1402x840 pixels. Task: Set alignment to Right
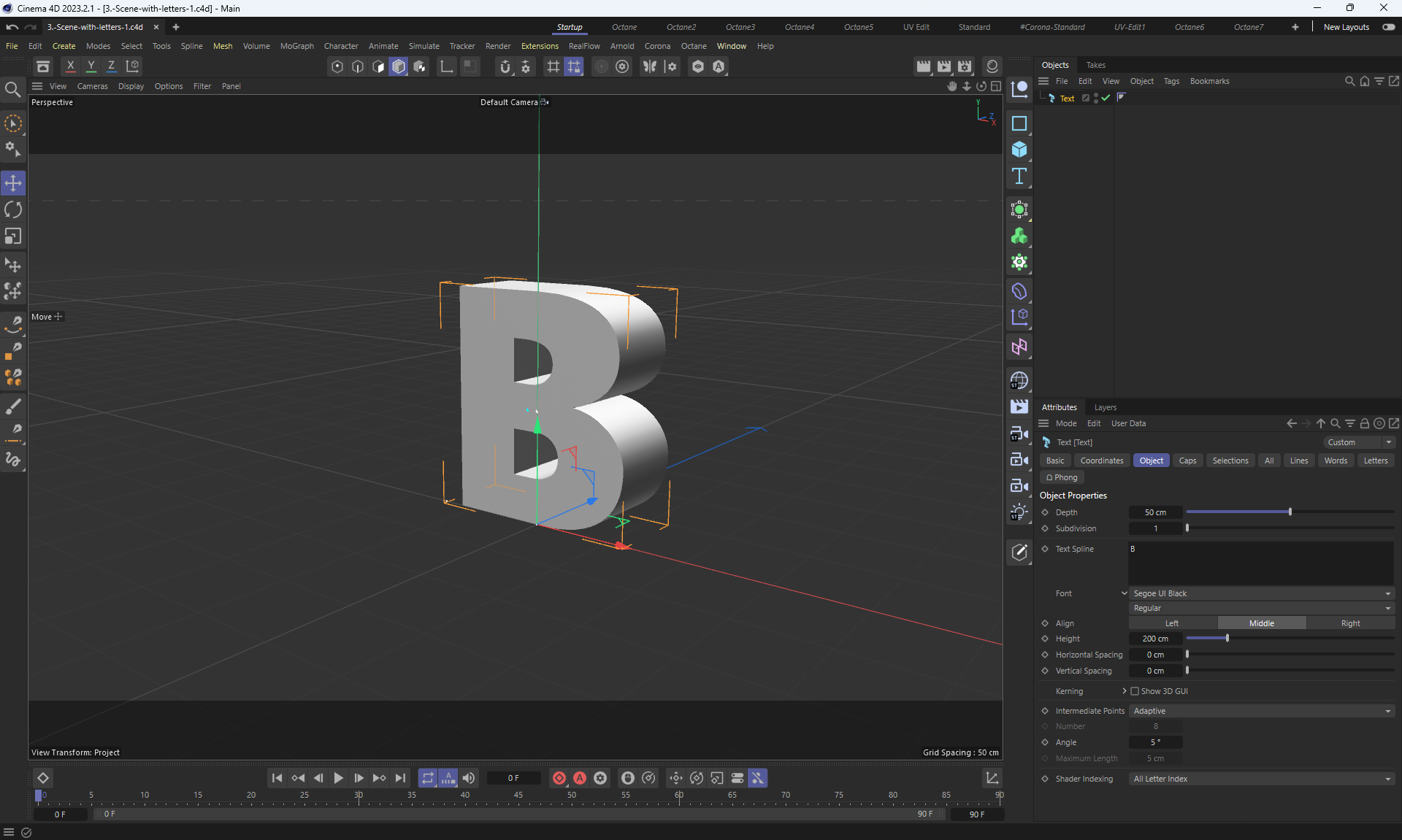1349,623
